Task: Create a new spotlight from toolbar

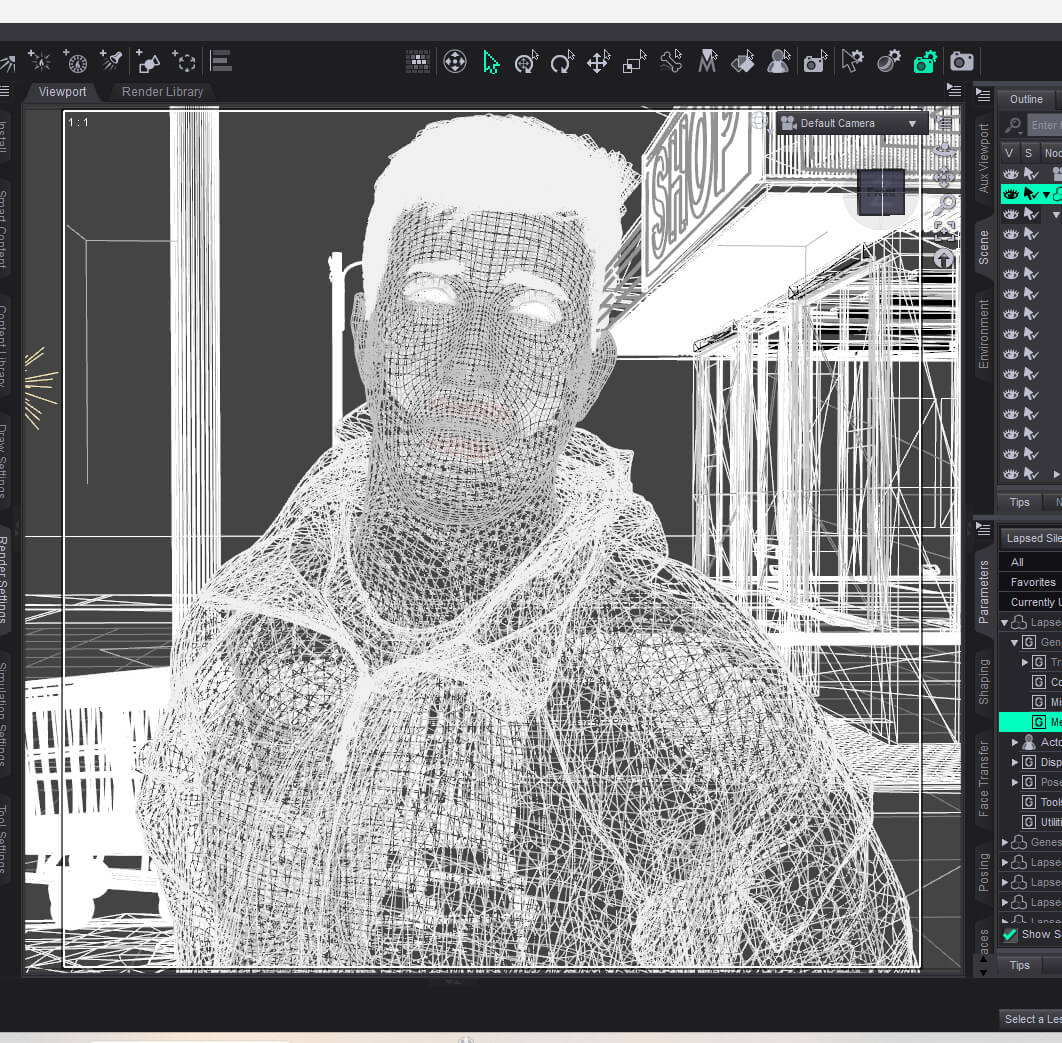Action: pos(111,61)
